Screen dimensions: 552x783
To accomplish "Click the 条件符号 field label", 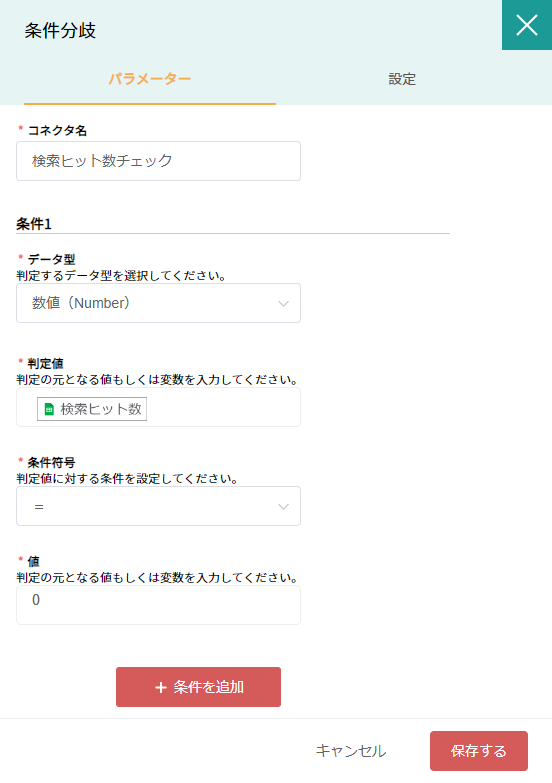I will point(51,462).
